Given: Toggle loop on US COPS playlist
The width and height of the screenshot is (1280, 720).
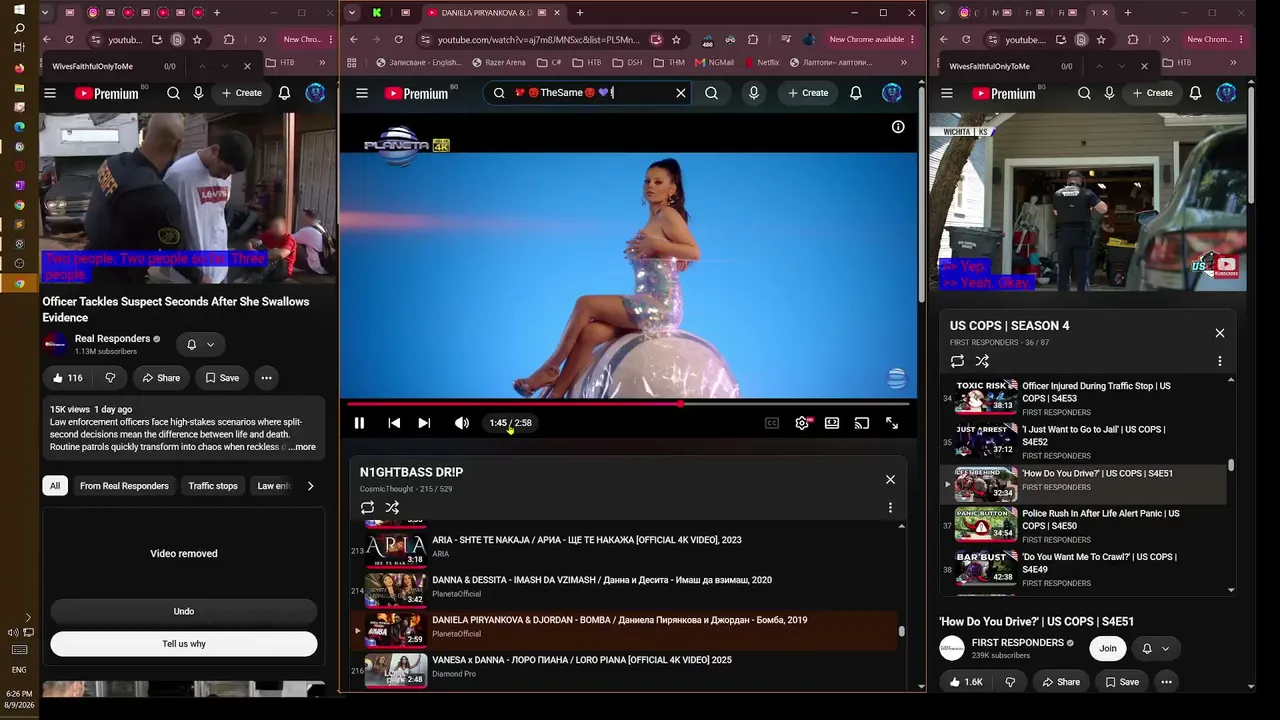Looking at the screenshot, I should (957, 361).
